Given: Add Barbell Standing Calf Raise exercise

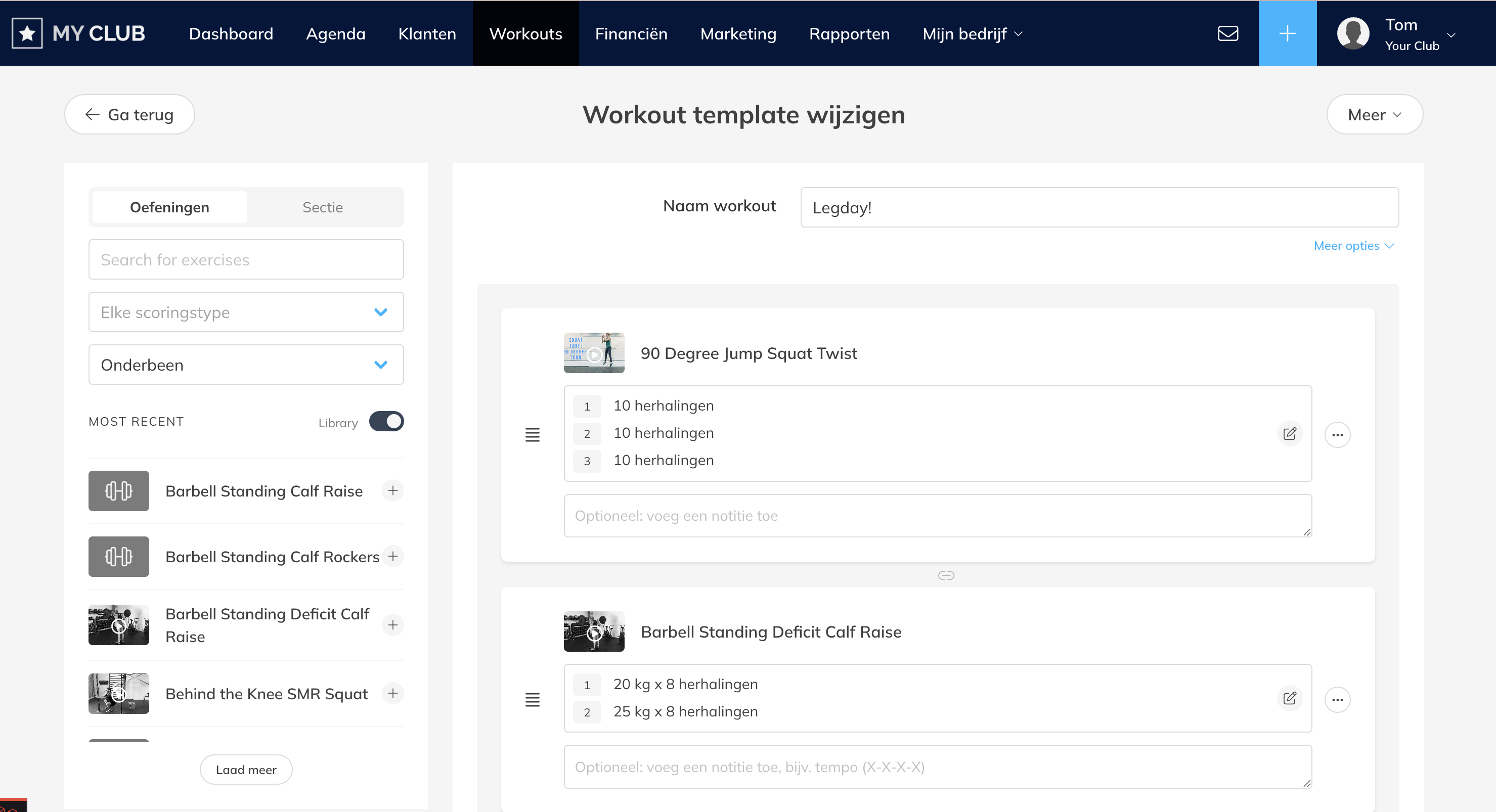Looking at the screenshot, I should pos(393,490).
